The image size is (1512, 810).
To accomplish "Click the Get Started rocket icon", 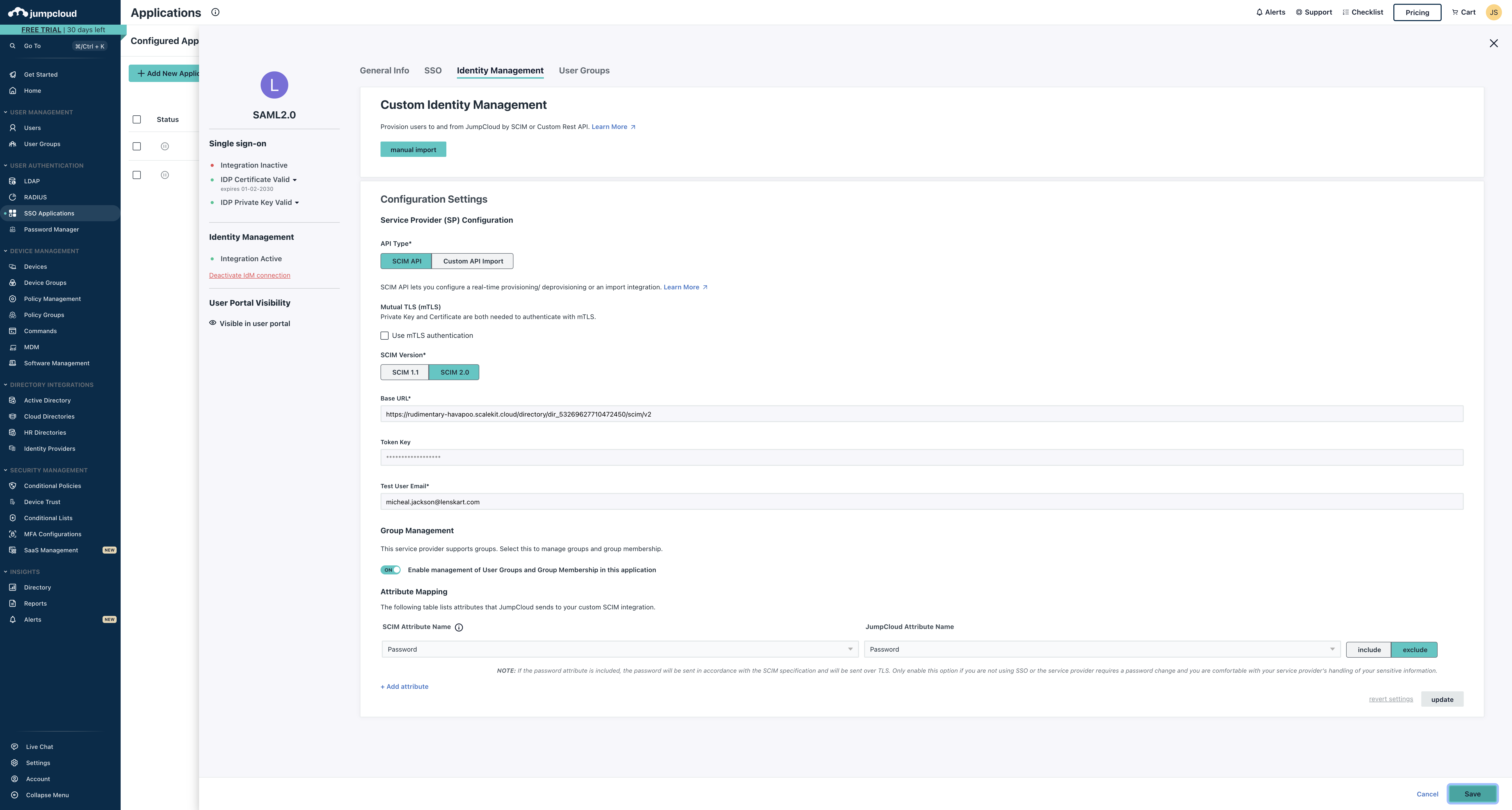I will coord(12,75).
